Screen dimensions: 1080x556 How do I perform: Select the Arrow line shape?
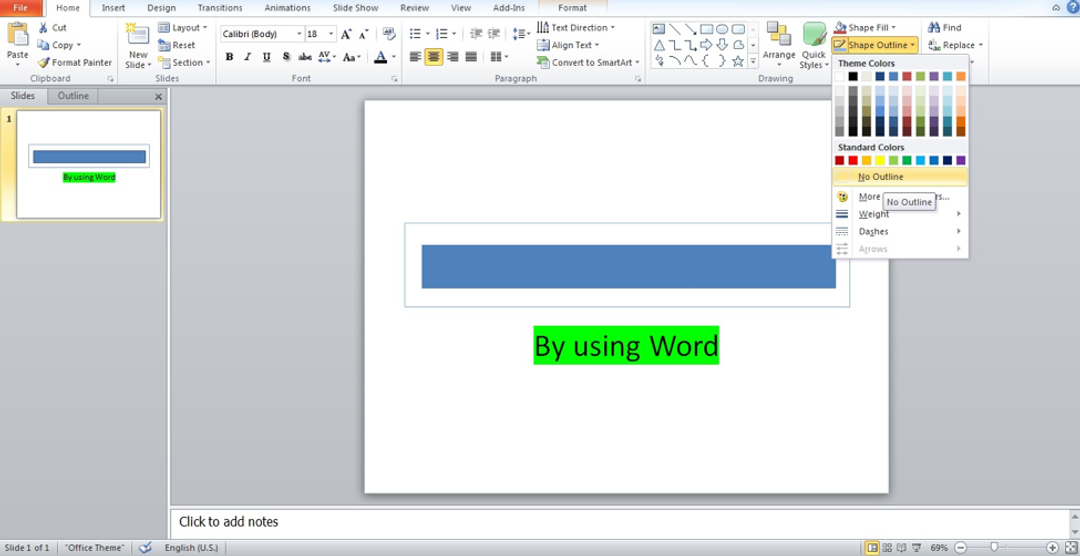pyautogui.click(x=690, y=29)
